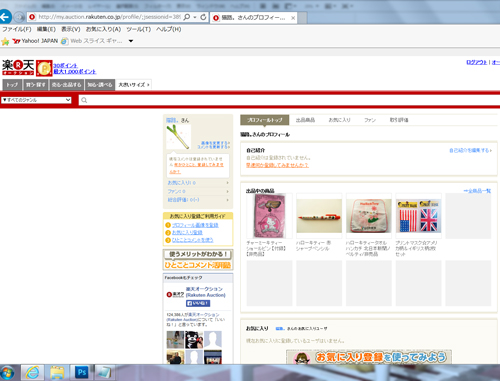The width and height of the screenshot is (500, 381).
Task: Open the ひとことコメントを使う guide link
Action: click(x=192, y=240)
